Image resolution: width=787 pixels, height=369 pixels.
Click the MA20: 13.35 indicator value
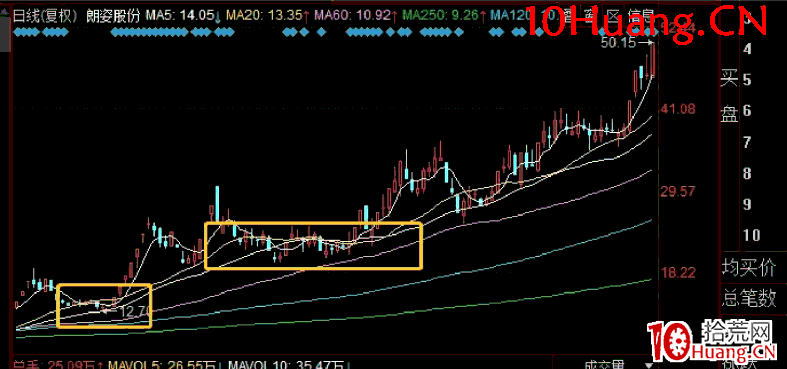pyautogui.click(x=268, y=16)
